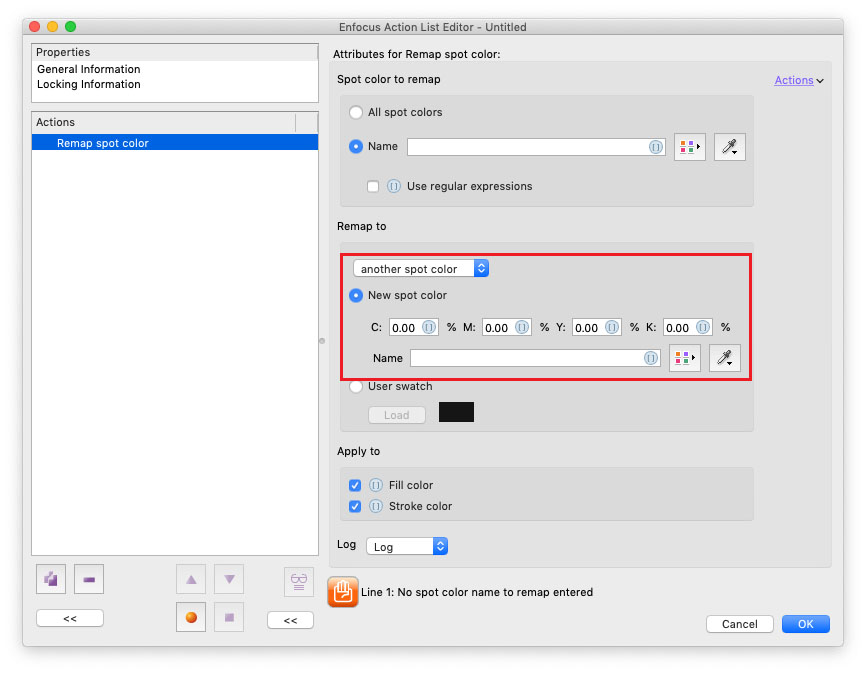Pick eyedropper beside new spot color Name
The height and width of the screenshot is (673, 866).
(725, 358)
